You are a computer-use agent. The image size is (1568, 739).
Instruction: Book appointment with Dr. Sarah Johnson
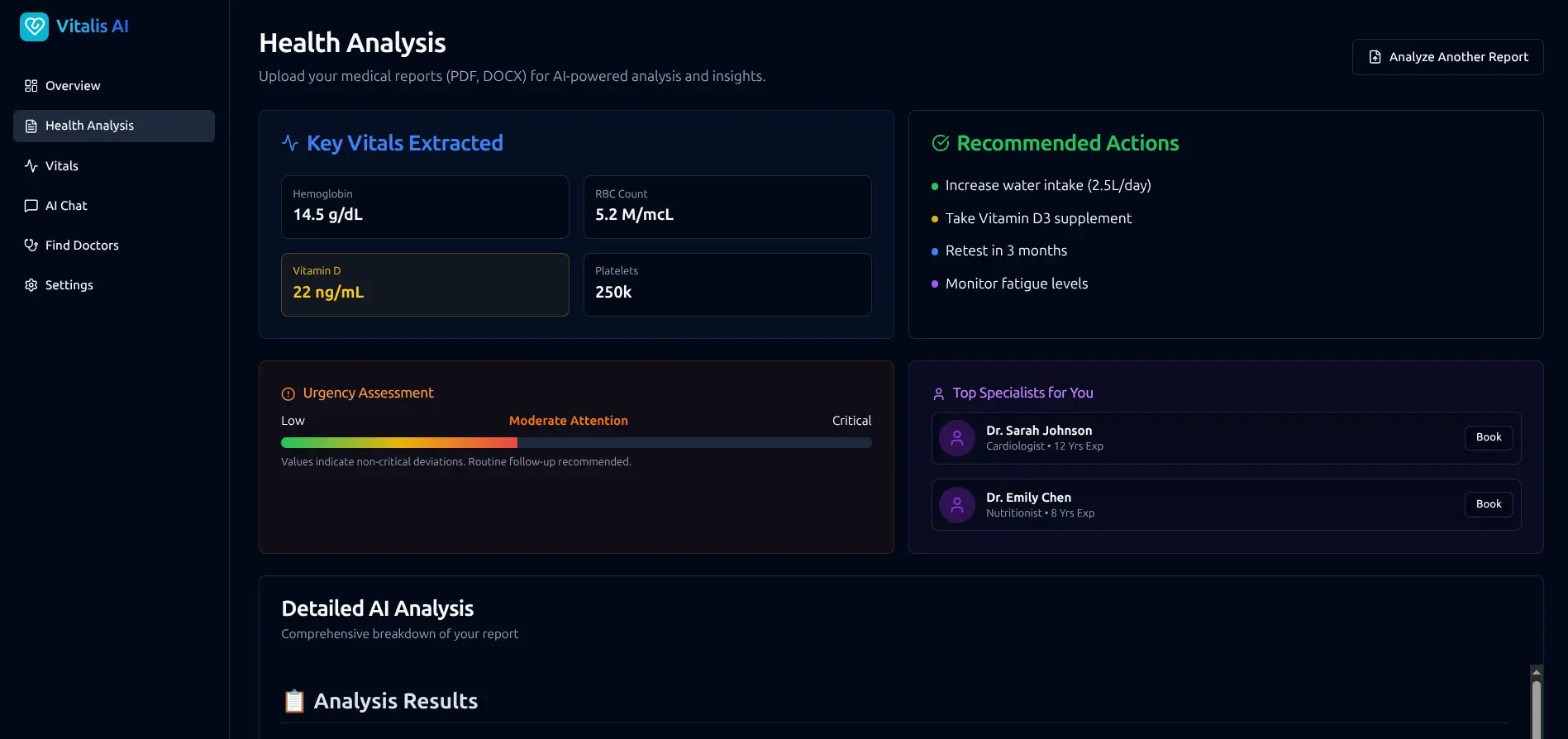1488,437
